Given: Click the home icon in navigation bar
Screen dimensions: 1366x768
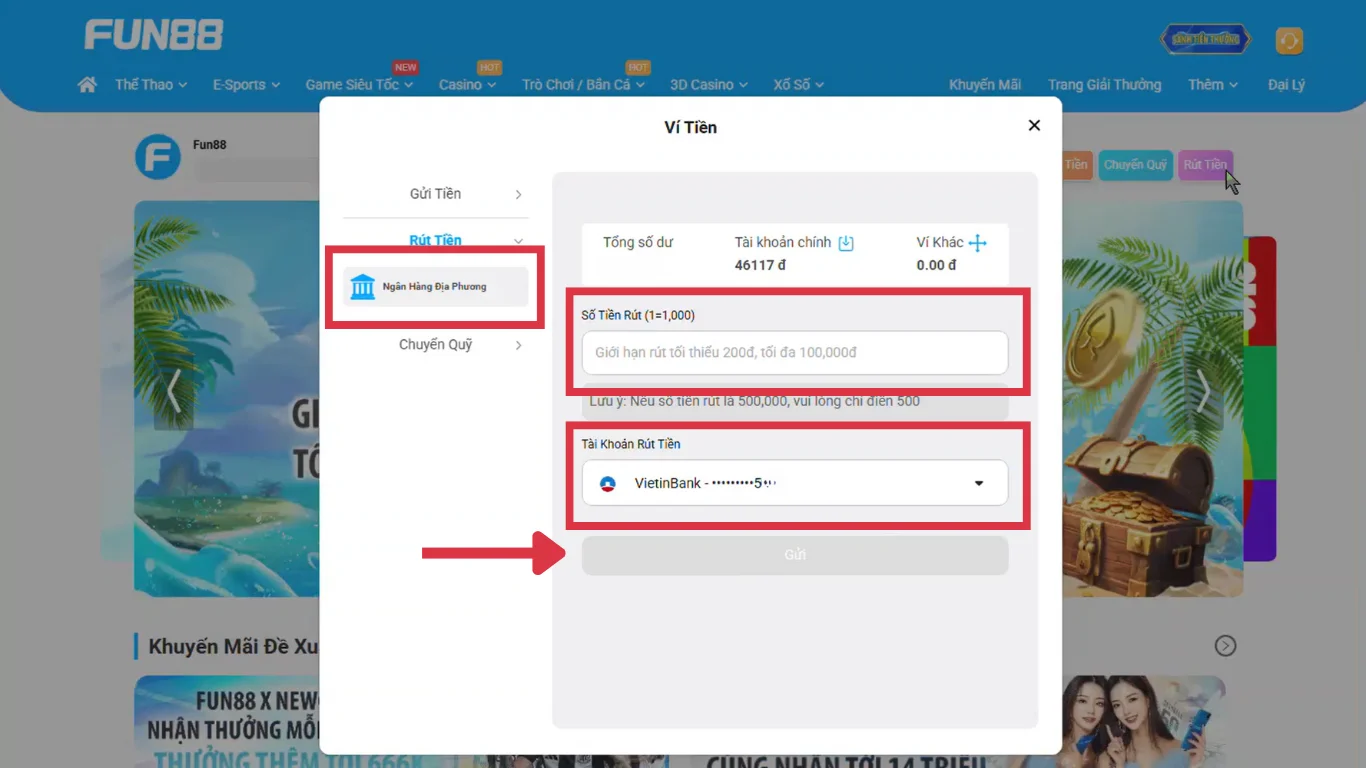Looking at the screenshot, I should click(x=87, y=85).
